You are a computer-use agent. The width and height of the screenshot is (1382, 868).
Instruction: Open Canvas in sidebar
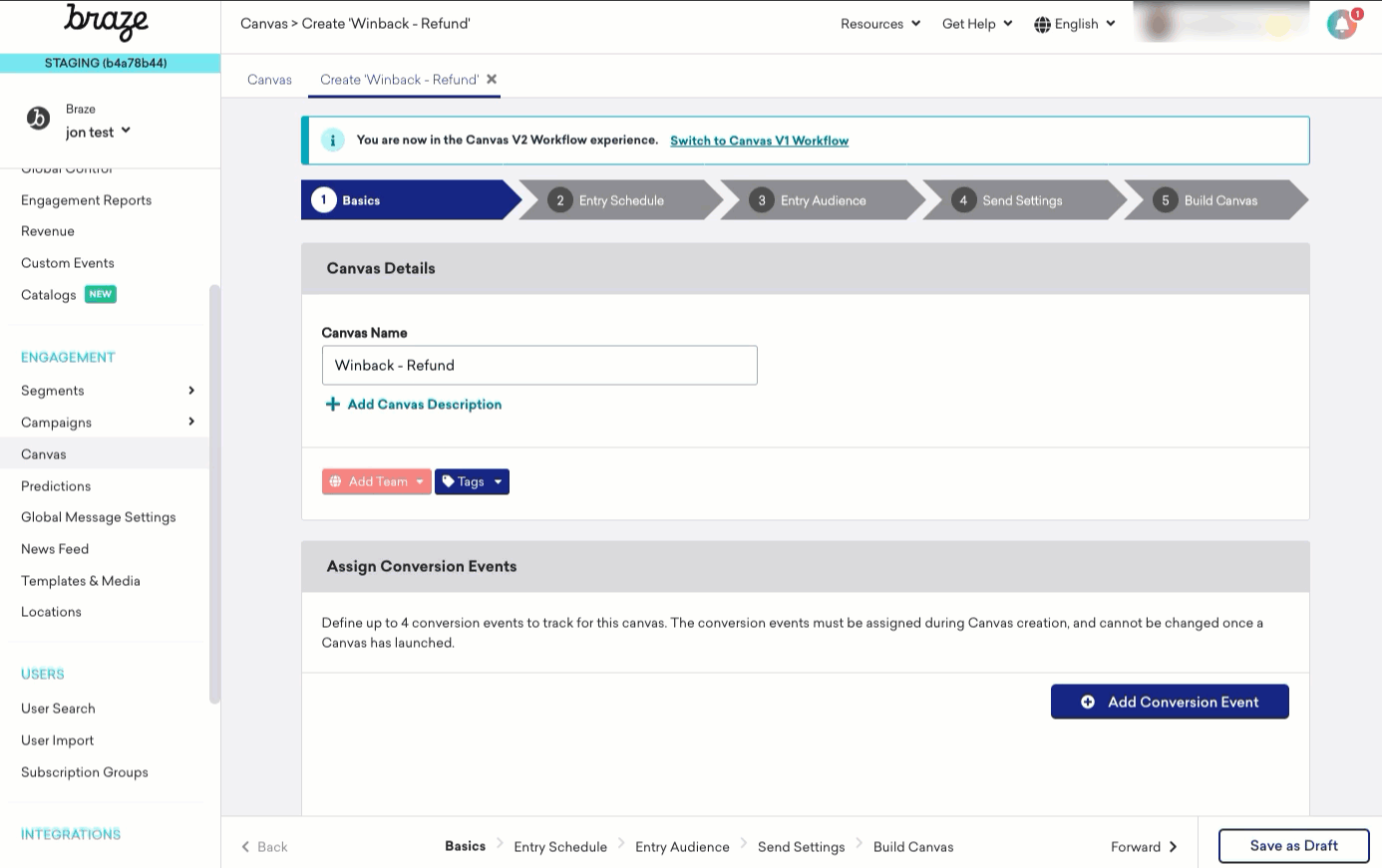point(44,453)
